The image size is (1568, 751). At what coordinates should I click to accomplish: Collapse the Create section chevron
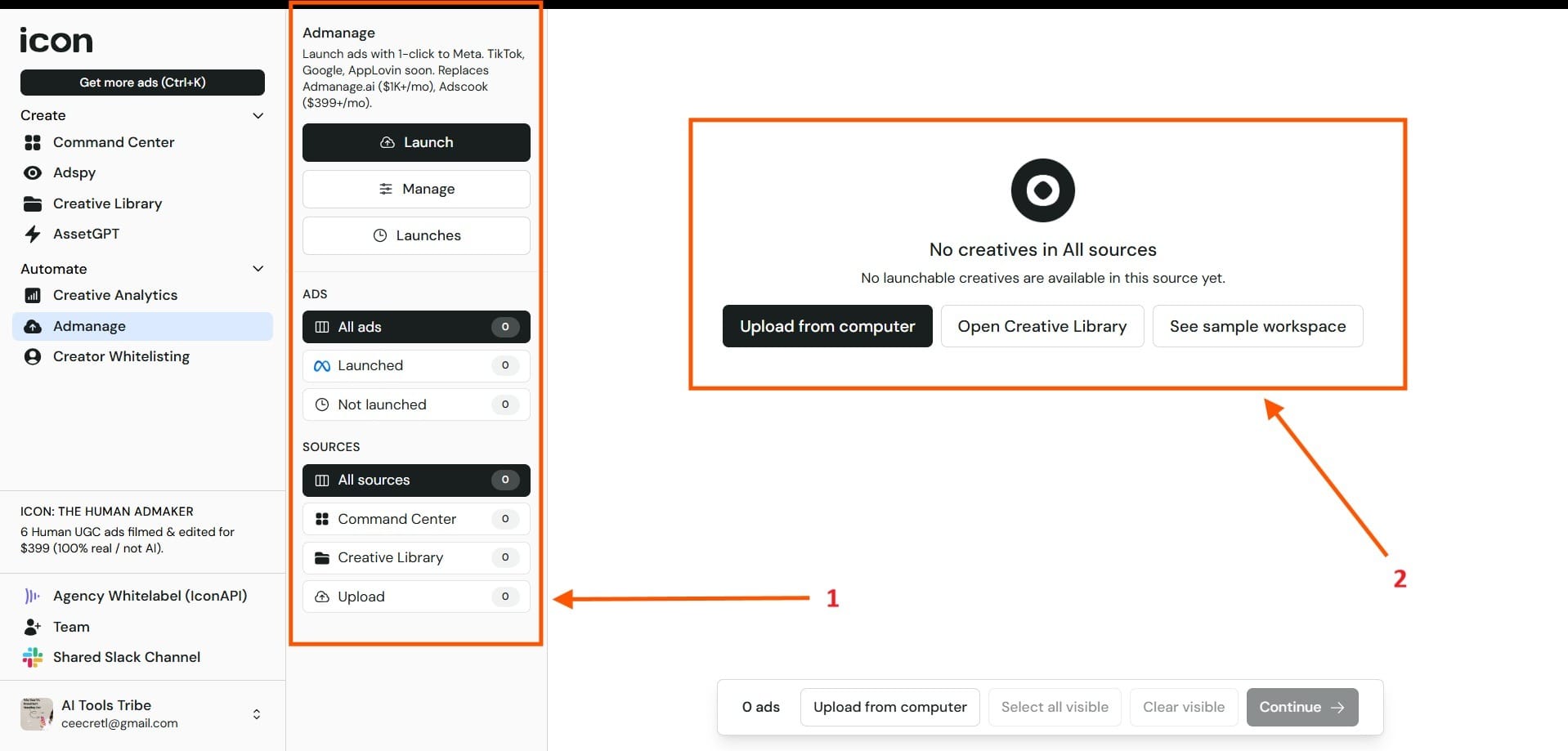258,115
